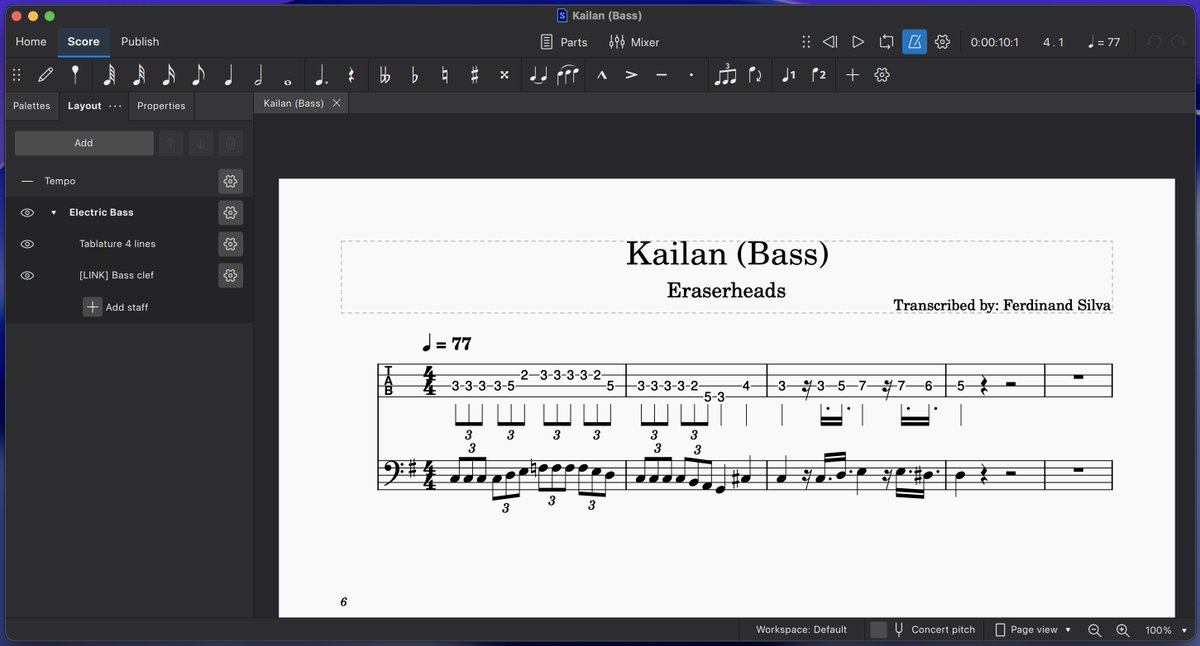Add tenuto articulation

[661, 74]
